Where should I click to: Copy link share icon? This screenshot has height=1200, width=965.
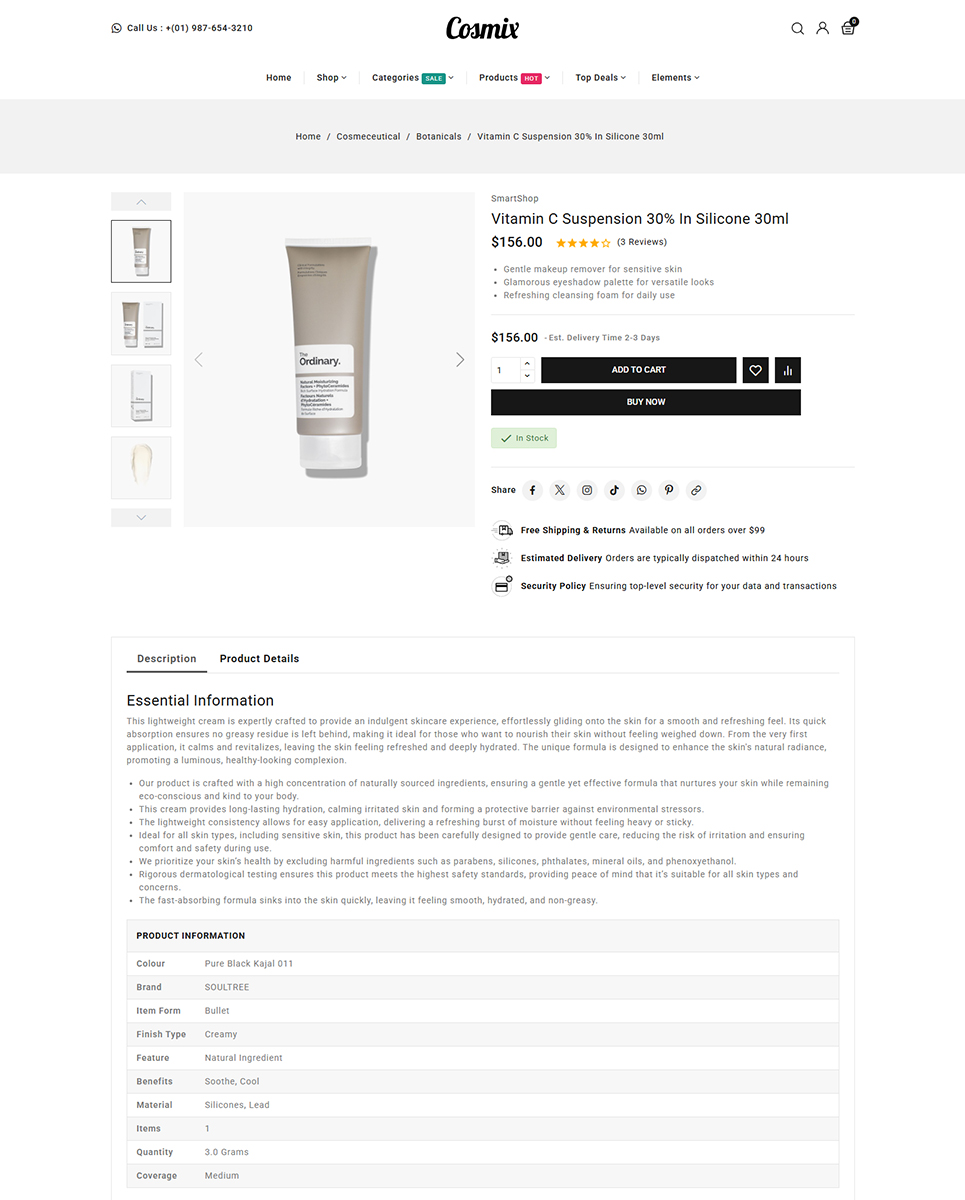click(696, 490)
